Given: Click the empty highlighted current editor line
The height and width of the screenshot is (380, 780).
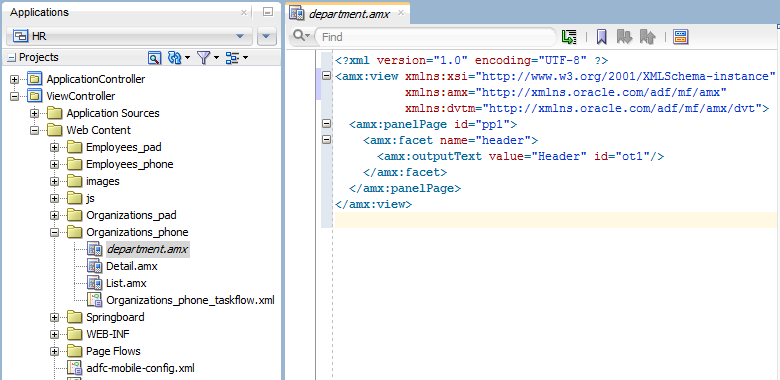Looking at the screenshot, I should (x=556, y=220).
